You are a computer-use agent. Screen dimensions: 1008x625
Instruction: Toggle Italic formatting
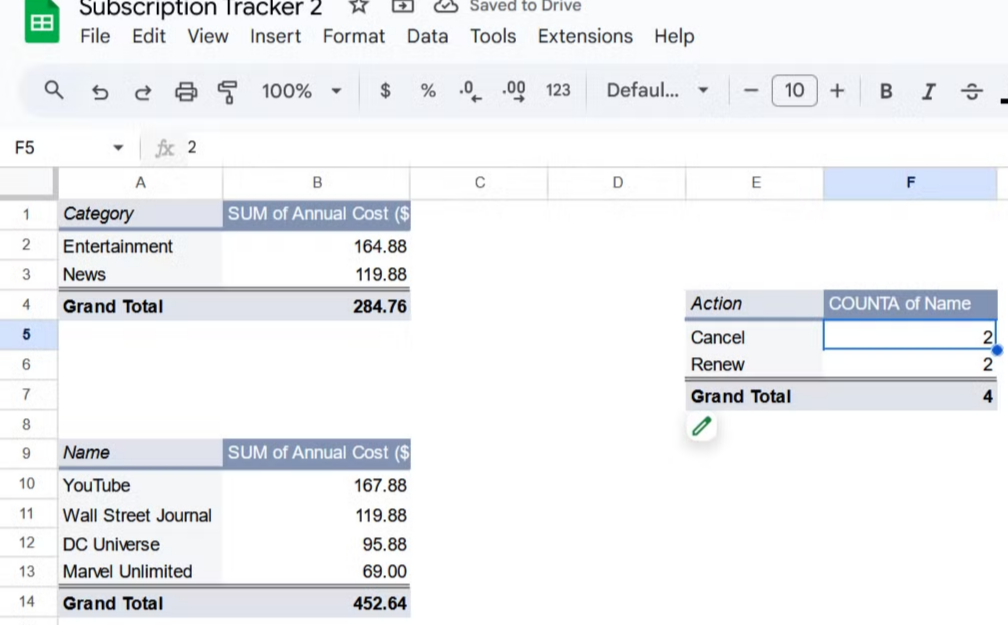[x=928, y=91]
